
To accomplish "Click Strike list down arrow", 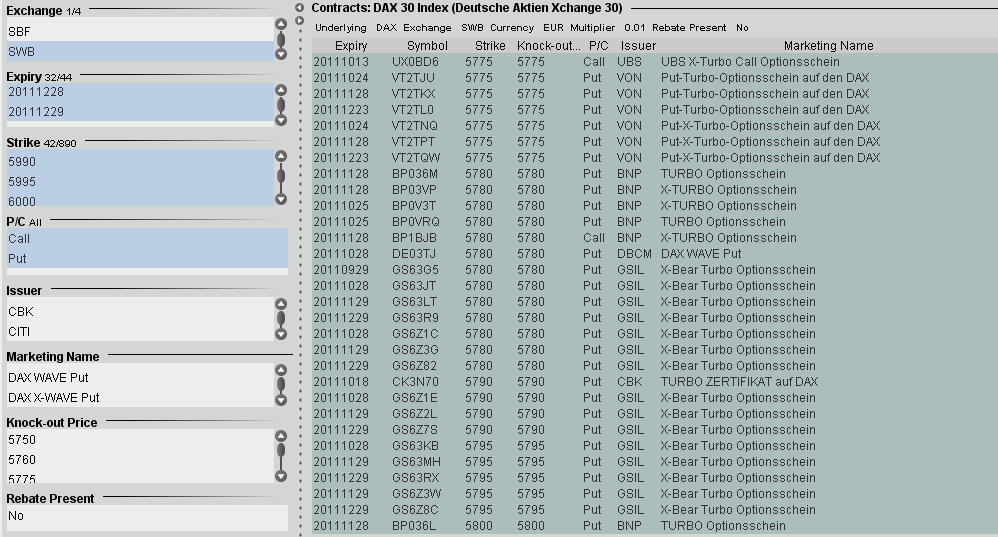I will coord(281,199).
